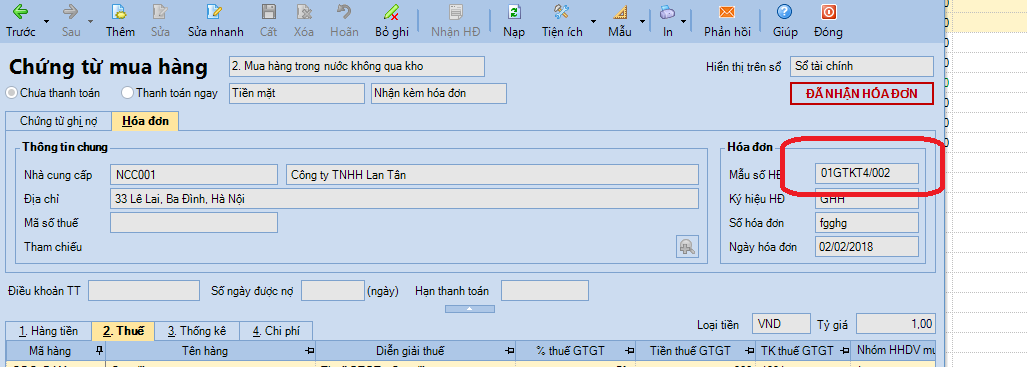Add a new voucher with Thêm
Image resolution: width=1027 pixels, height=367 pixels.
pyautogui.click(x=120, y=20)
